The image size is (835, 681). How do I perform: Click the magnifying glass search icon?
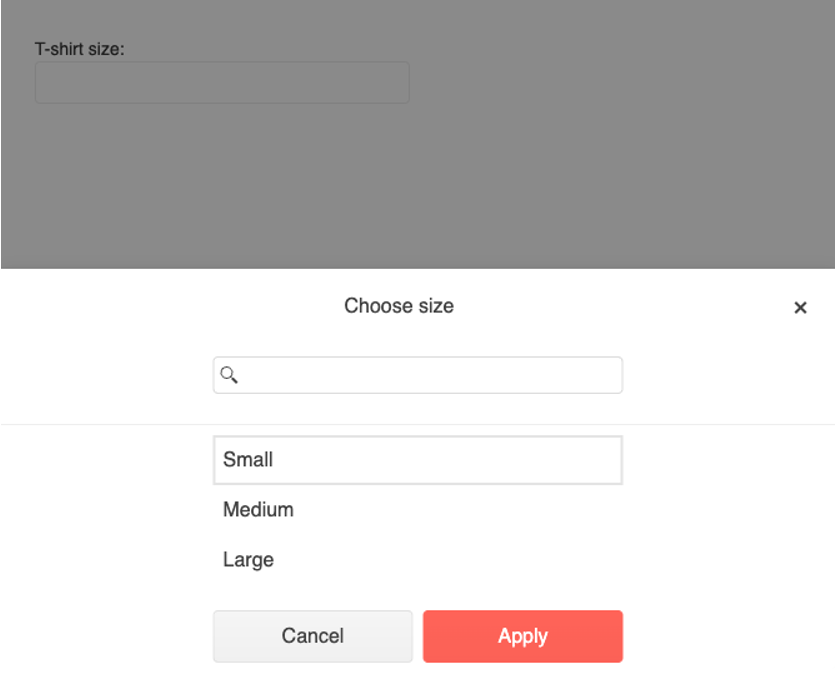coord(229,375)
